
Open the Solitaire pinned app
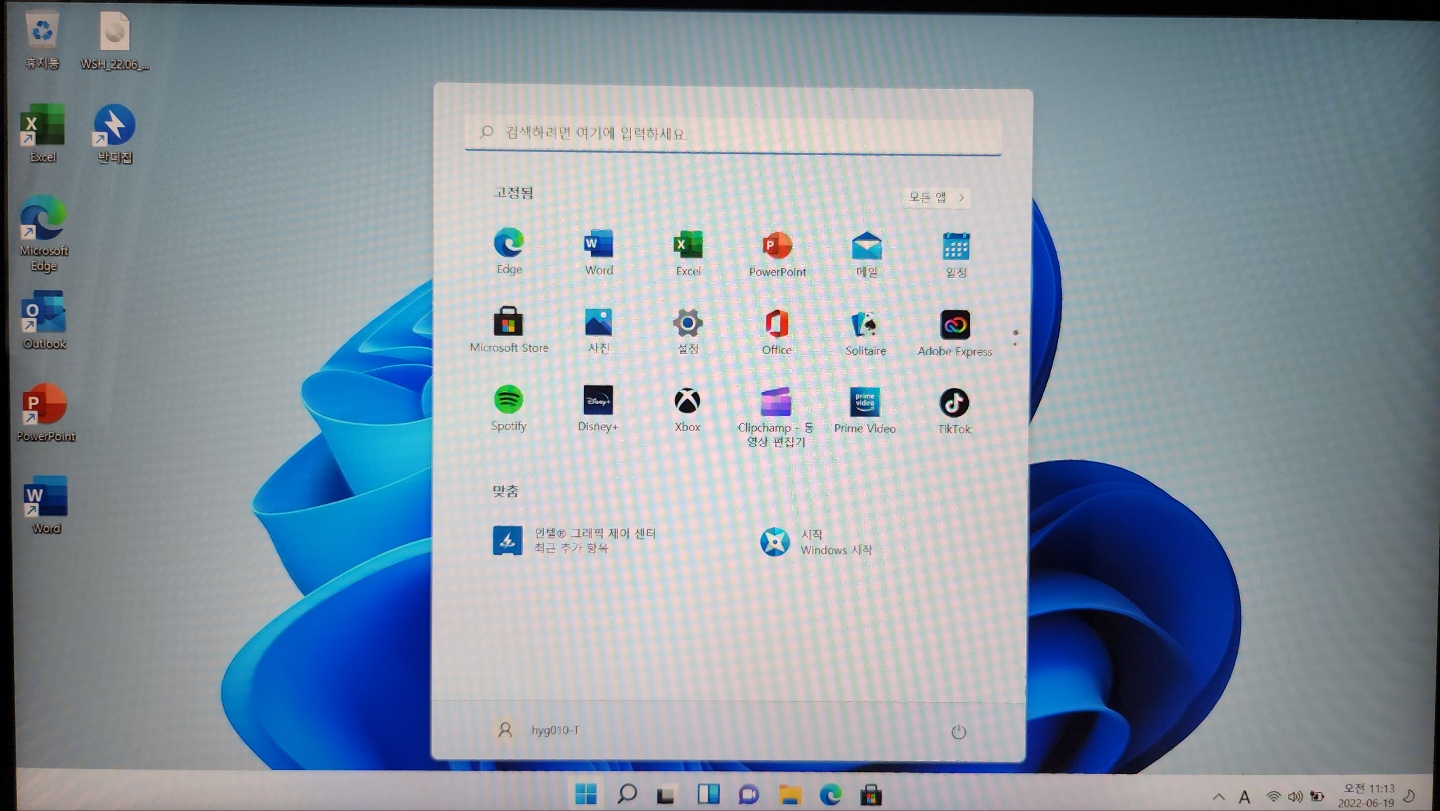(865, 333)
